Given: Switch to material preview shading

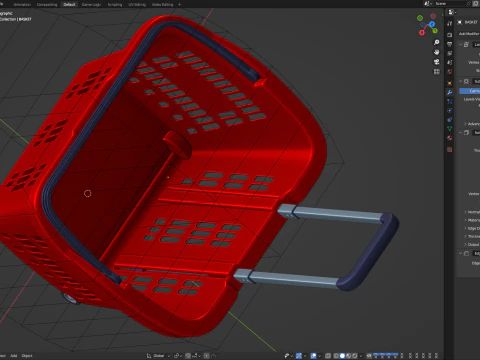Looking at the screenshot, I should (349, 356).
